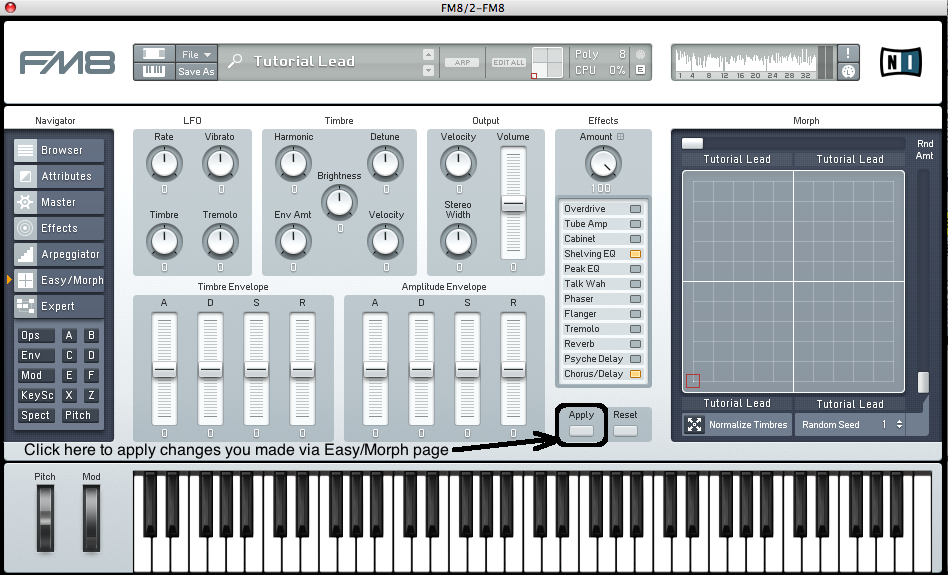
Task: Click the Output Volume slider
Action: 513,204
